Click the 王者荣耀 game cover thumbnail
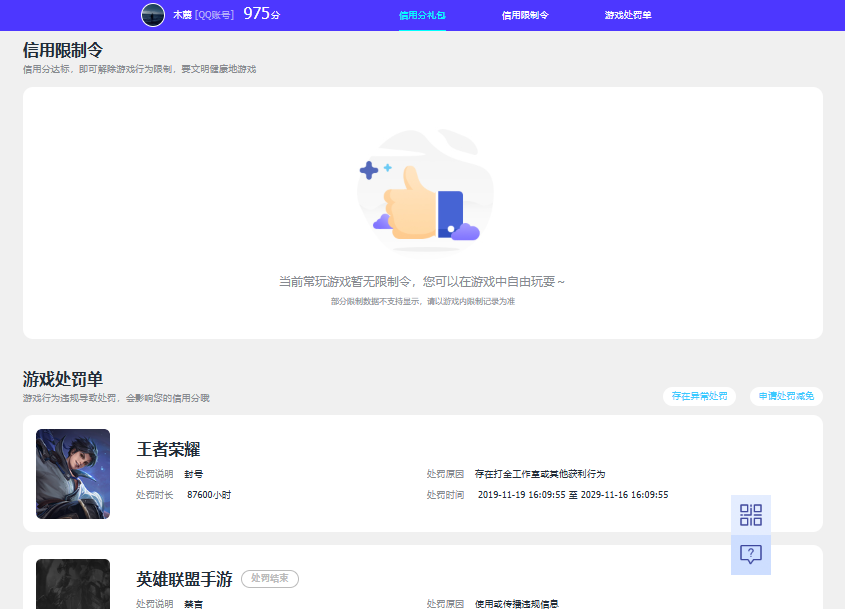Viewport: 845px width, 609px height. coord(73,474)
